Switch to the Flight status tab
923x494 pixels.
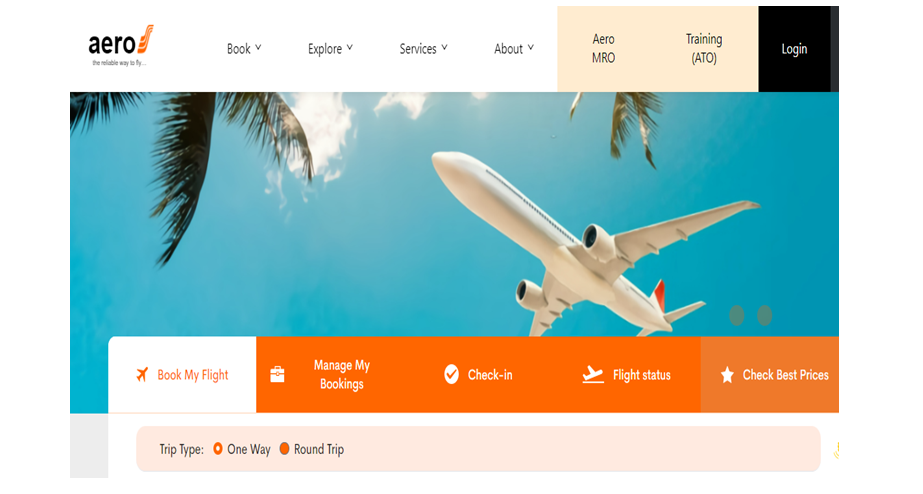click(x=626, y=374)
